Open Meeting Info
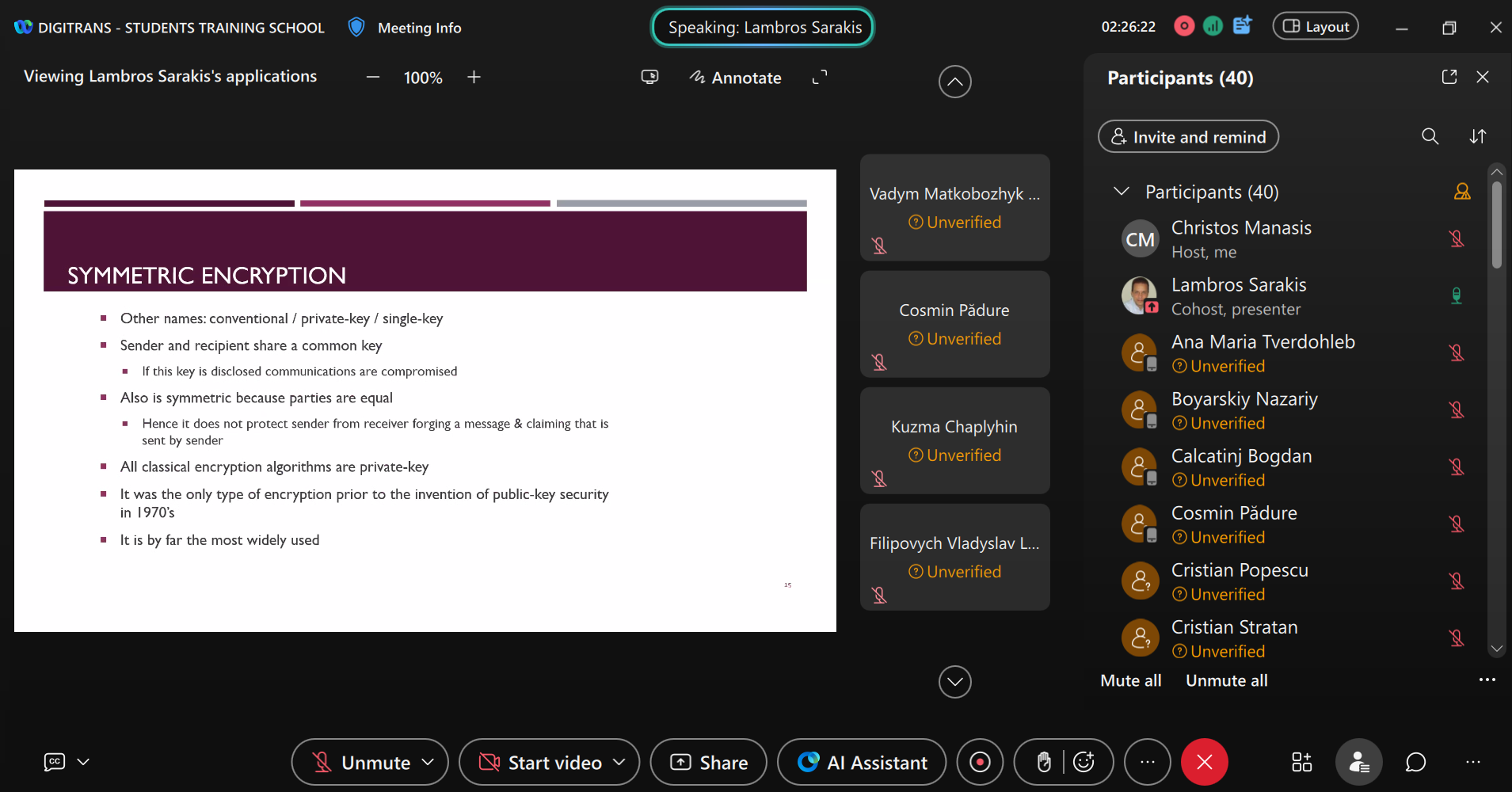 [419, 28]
